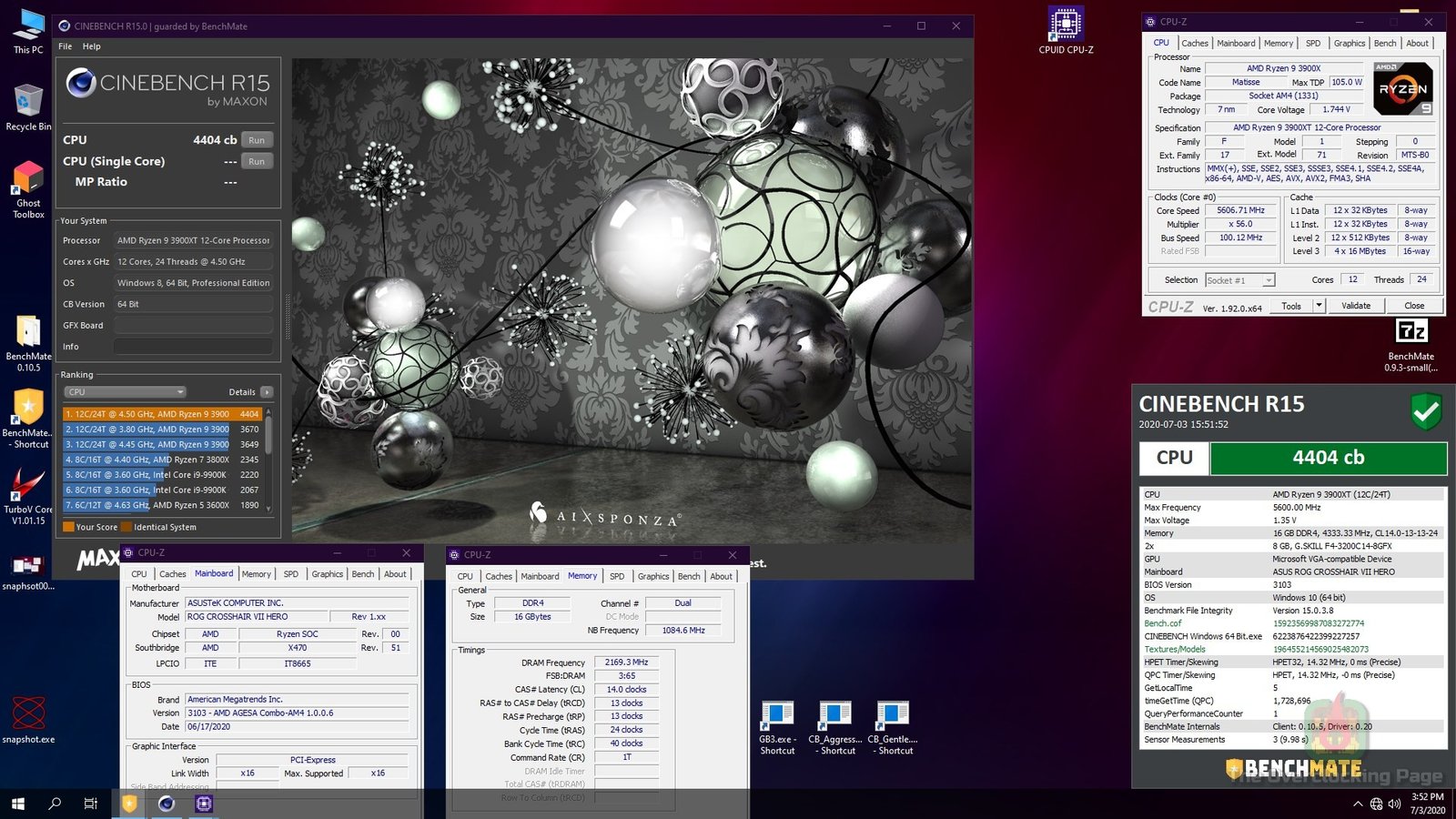The width and height of the screenshot is (1456, 819).
Task: Click the Info field under Your System
Action: [191, 346]
